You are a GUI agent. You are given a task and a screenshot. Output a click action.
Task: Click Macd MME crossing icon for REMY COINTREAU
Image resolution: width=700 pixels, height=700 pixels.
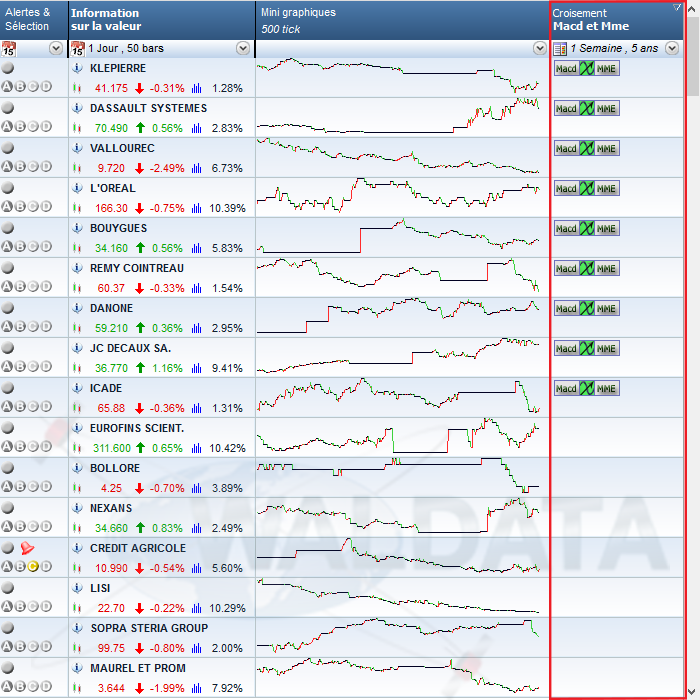(587, 268)
